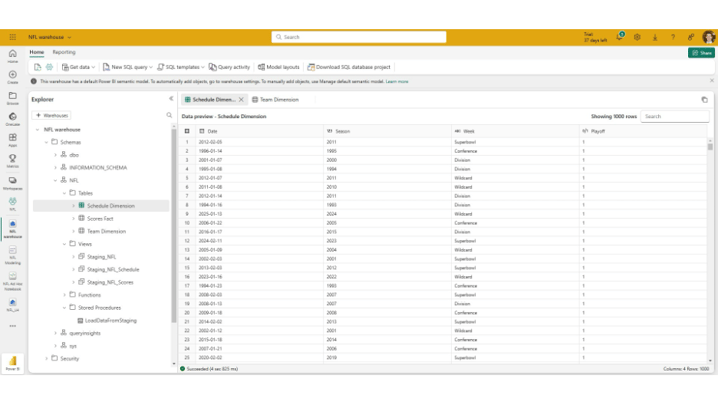
Task: Open the OneLake icon in left rail
Action: point(13,119)
